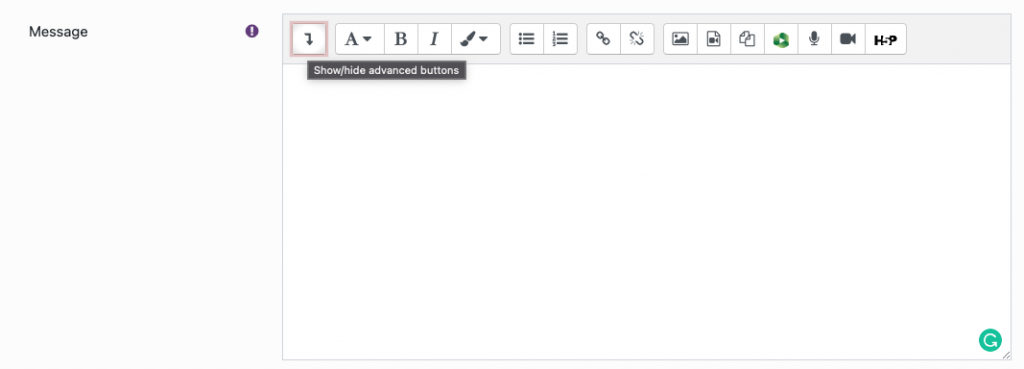Open the font colour brush dropdown
The image size is (1024, 369).
pyautogui.click(x=475, y=39)
